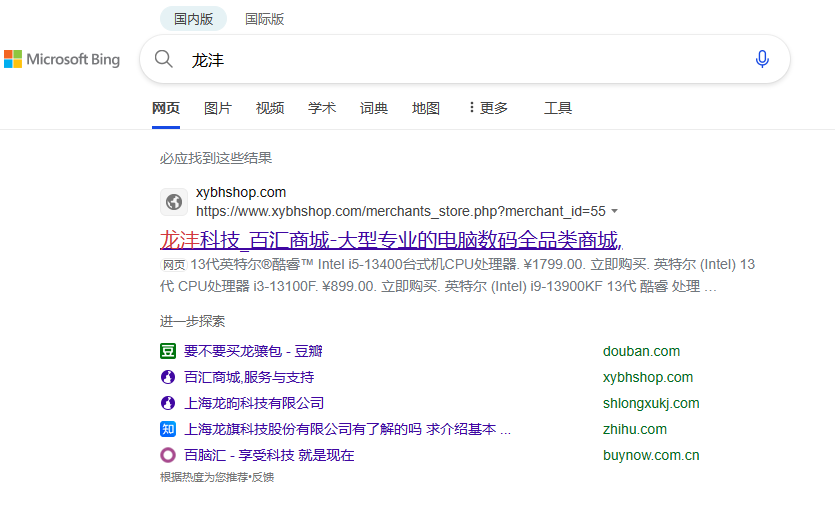Click the snippet text about i5-13400
835x508 pixels.
(457, 275)
